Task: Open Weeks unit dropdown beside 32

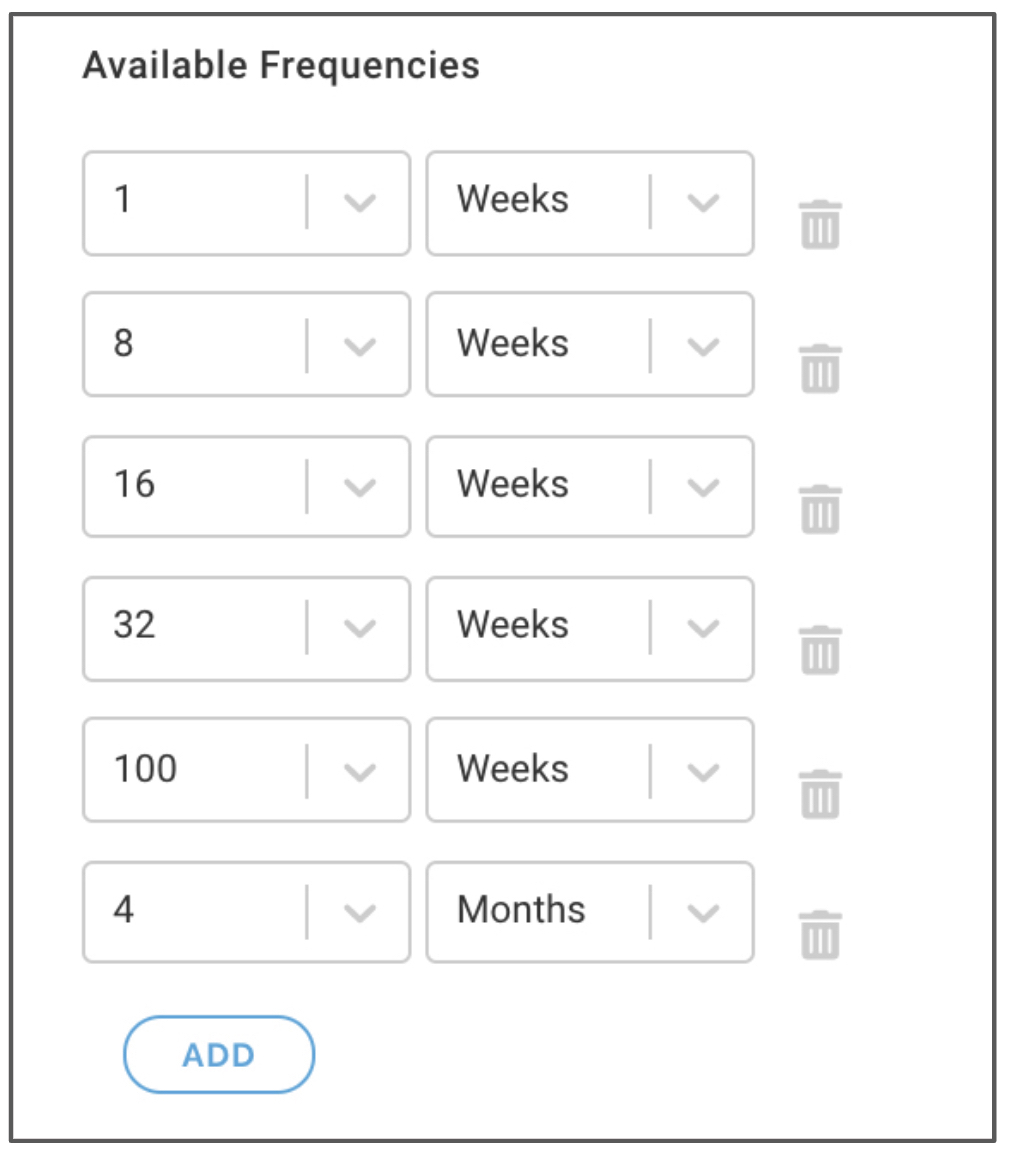Action: click(590, 629)
